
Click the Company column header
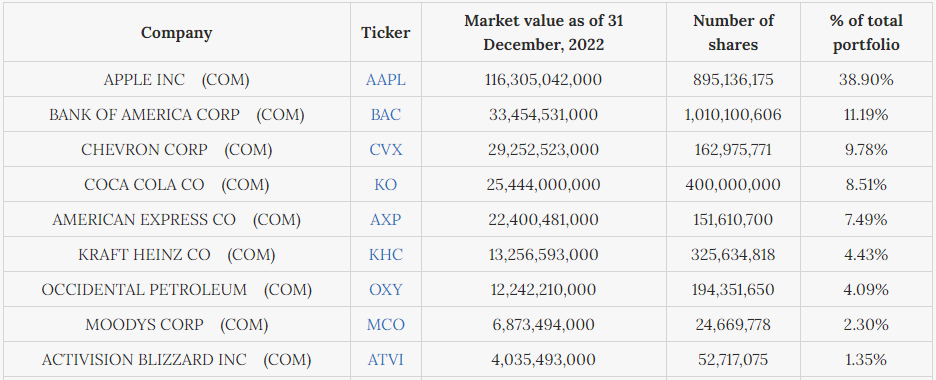coord(177,32)
